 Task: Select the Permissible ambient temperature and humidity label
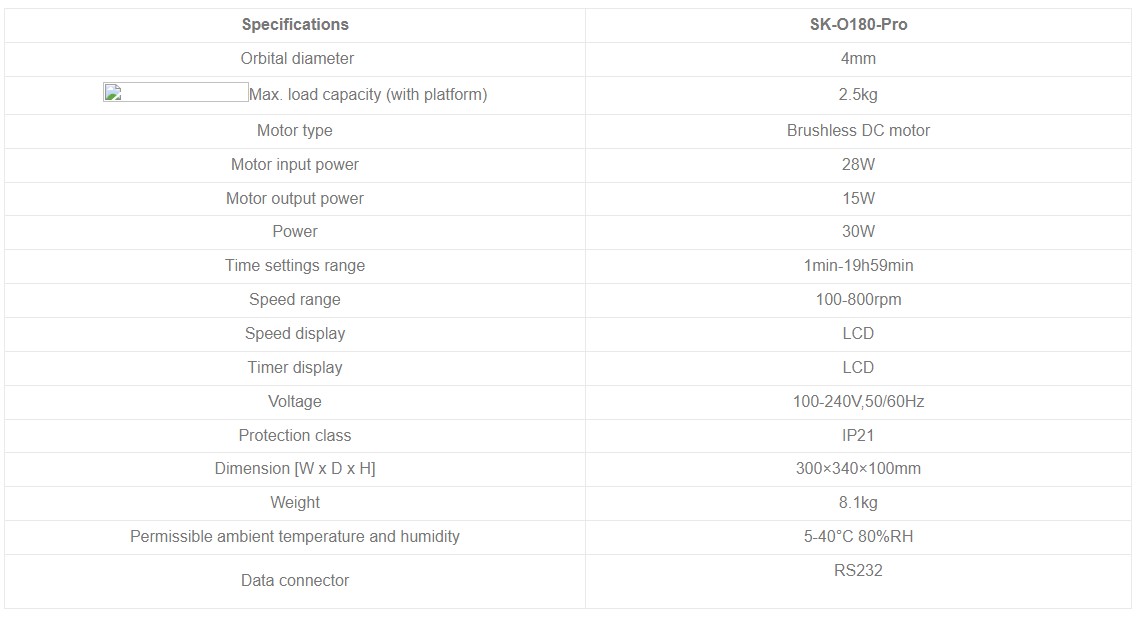pos(295,537)
